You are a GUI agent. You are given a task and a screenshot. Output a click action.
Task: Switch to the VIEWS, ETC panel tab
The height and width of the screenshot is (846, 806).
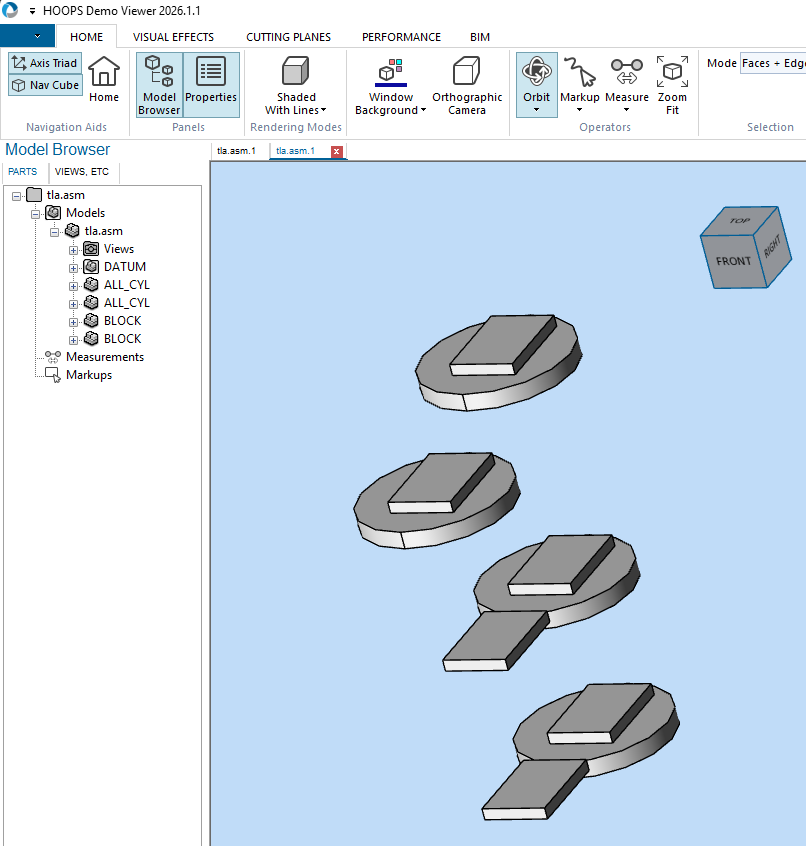pyautogui.click(x=81, y=172)
